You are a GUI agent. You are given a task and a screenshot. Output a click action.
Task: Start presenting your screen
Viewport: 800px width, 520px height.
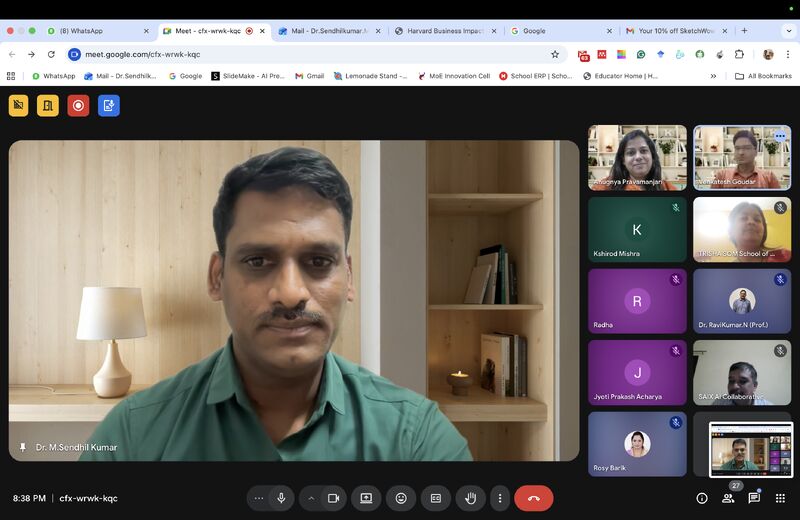(x=366, y=498)
